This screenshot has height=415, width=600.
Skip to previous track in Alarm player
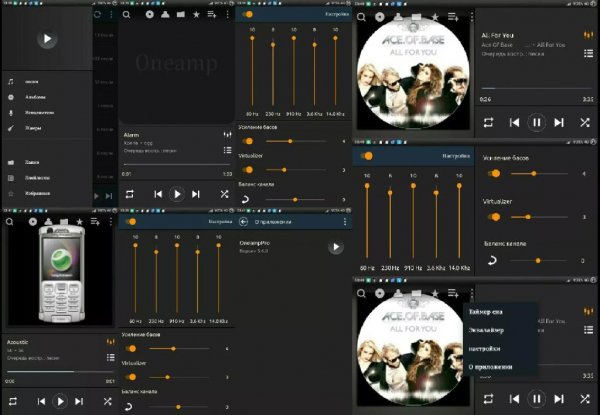click(158, 194)
